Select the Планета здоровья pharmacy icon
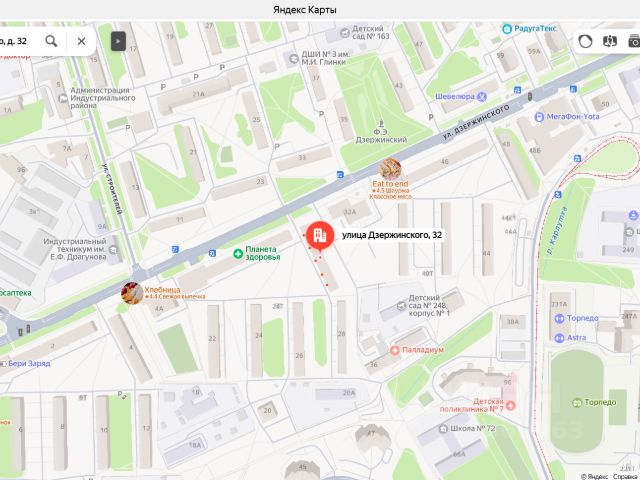This screenshot has width=640, height=480. pyautogui.click(x=238, y=254)
